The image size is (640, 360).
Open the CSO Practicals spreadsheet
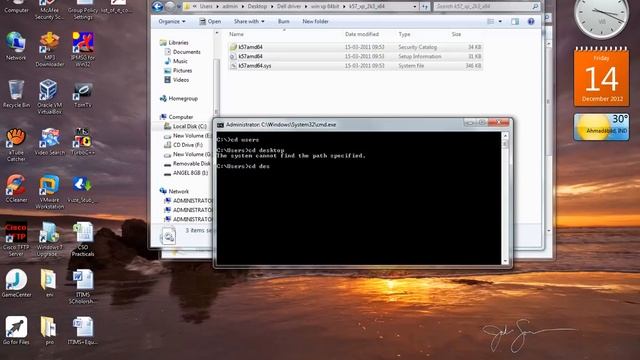pyautogui.click(x=83, y=239)
